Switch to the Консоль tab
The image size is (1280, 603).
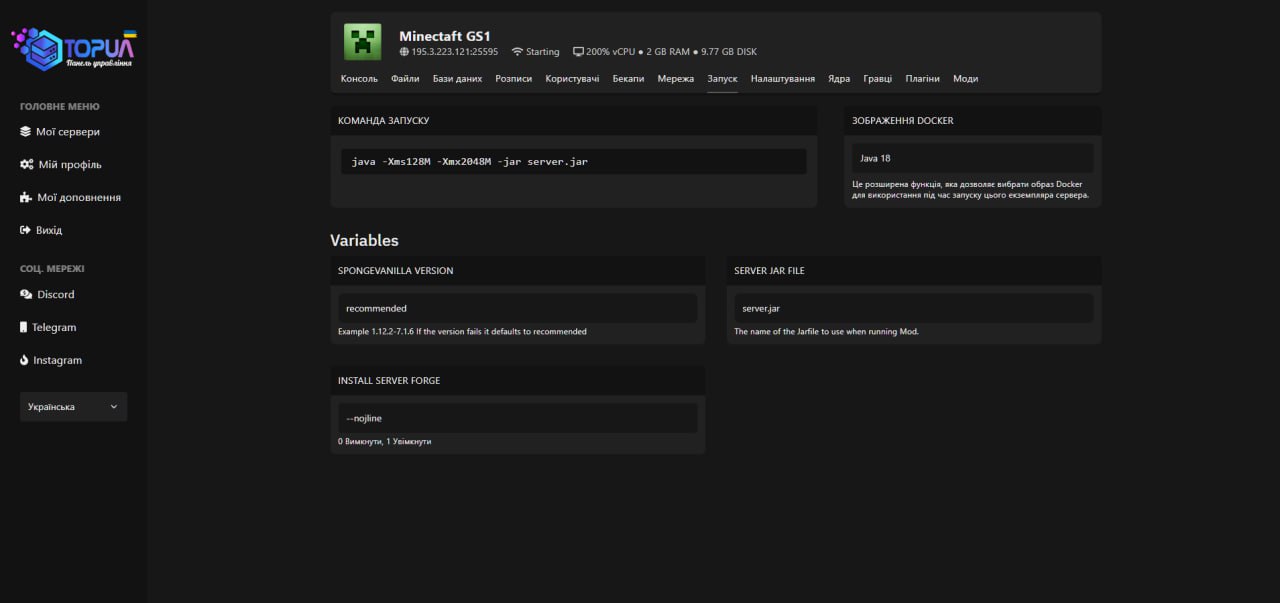click(x=359, y=79)
